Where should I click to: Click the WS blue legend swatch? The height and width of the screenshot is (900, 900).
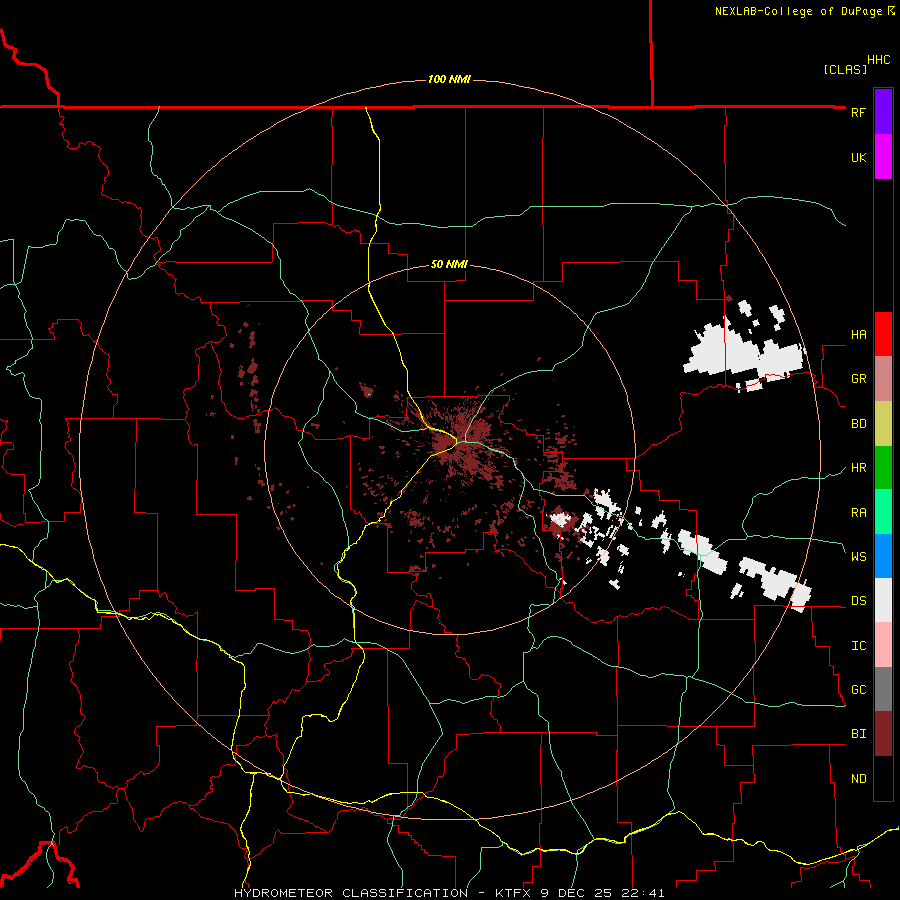tap(883, 556)
